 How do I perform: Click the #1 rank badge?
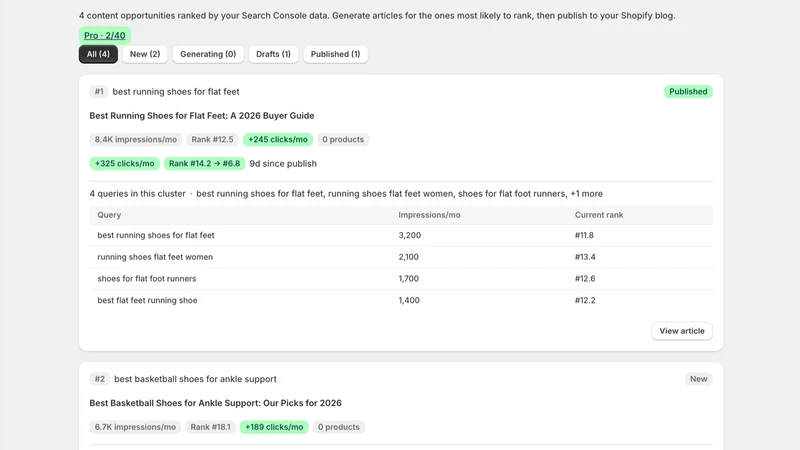(99, 91)
